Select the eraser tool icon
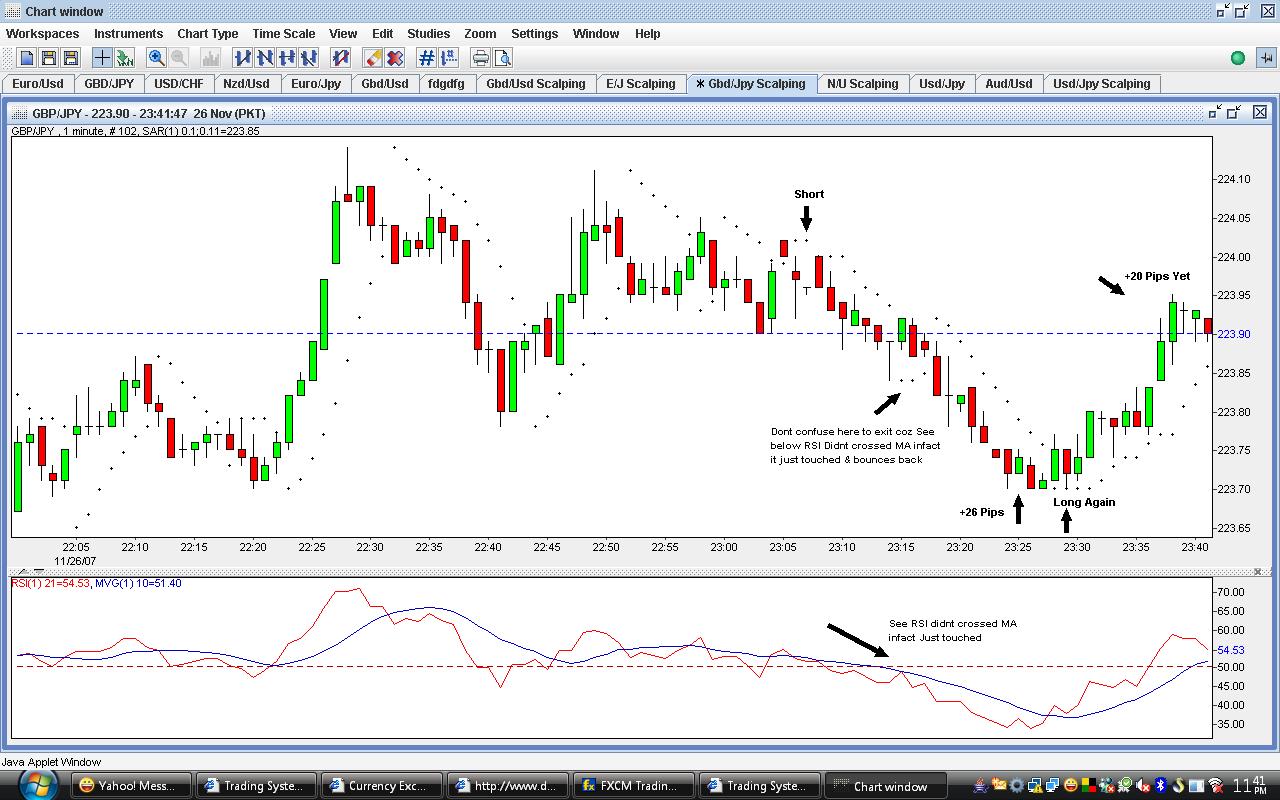This screenshot has width=1280, height=800. tap(373, 58)
